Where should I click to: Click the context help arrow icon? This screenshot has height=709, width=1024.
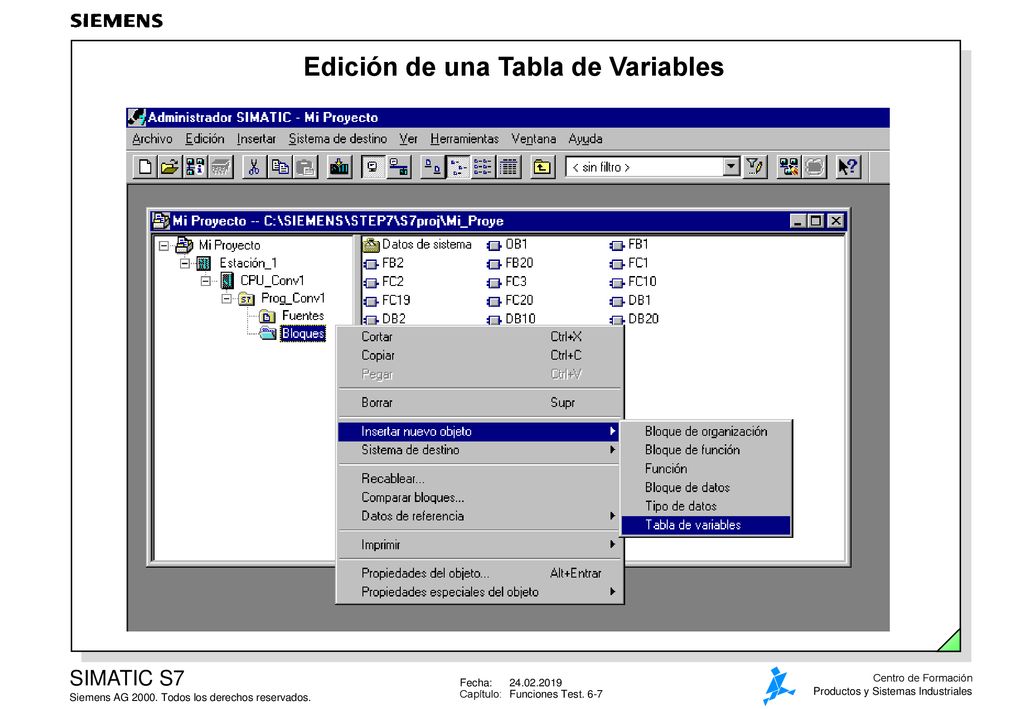848,167
